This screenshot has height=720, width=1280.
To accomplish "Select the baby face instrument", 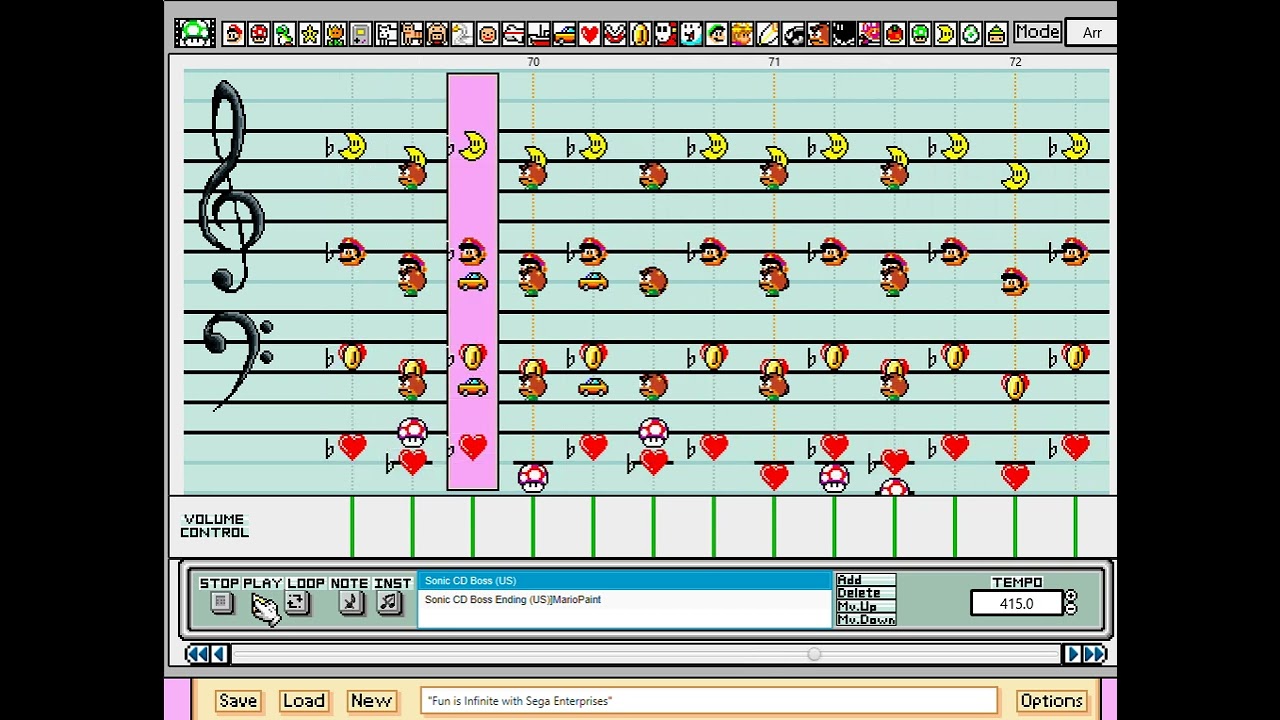I will [488, 34].
